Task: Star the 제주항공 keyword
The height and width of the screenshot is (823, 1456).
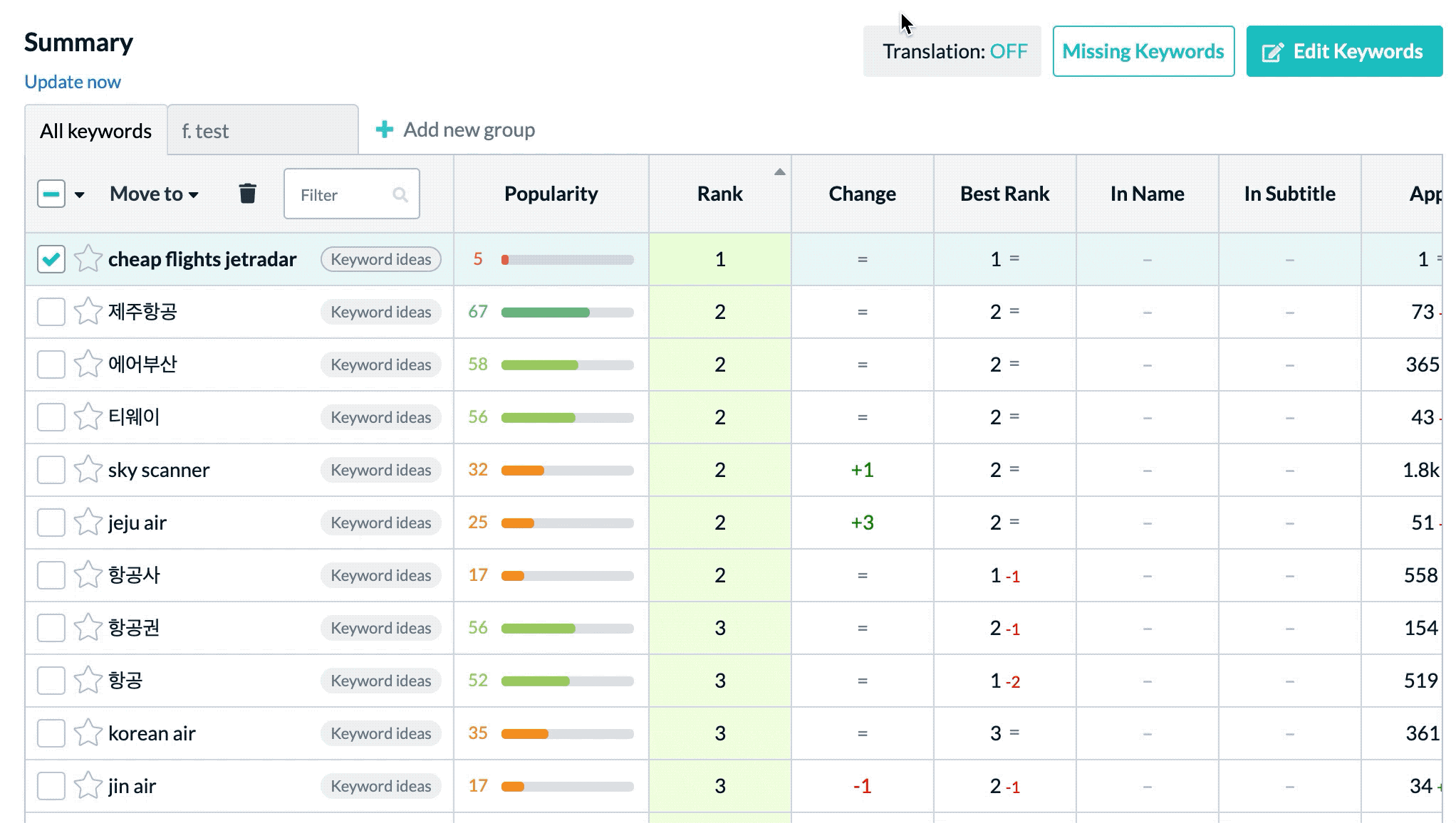Action: pyautogui.click(x=88, y=311)
